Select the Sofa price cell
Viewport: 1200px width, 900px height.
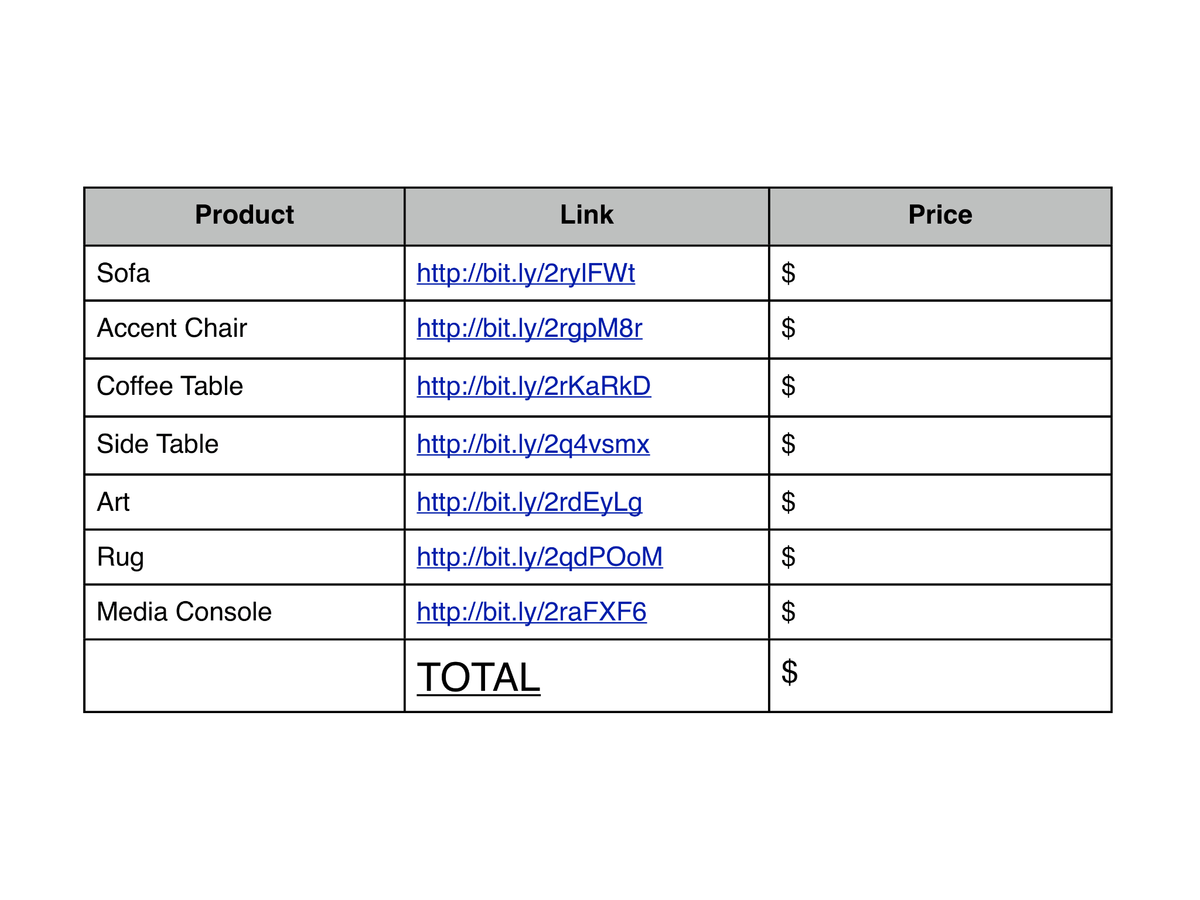pos(940,273)
